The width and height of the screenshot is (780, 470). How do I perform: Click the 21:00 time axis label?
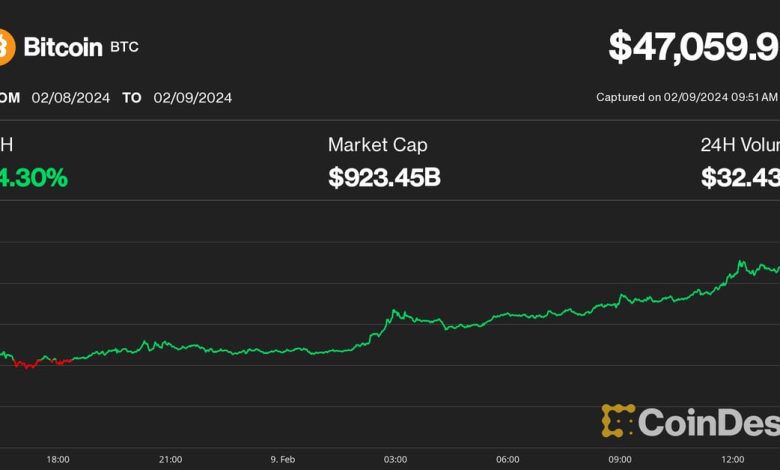(x=170, y=459)
